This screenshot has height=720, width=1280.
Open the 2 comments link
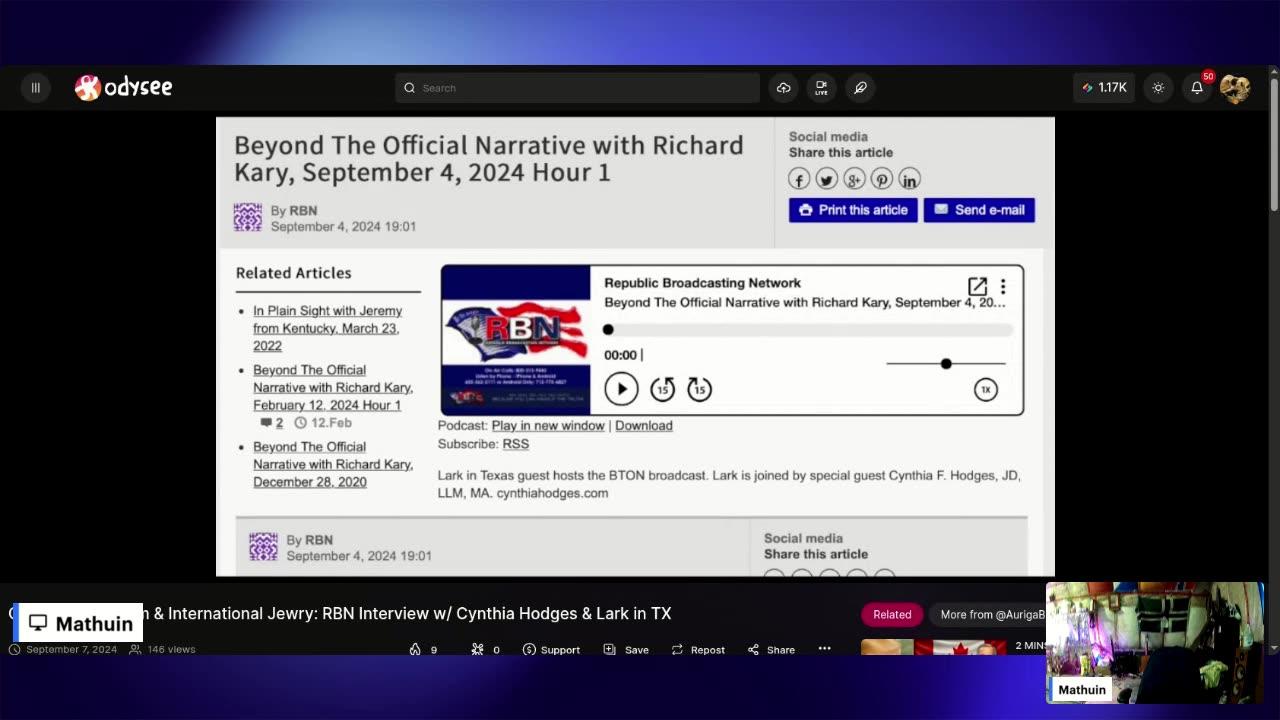click(x=272, y=423)
